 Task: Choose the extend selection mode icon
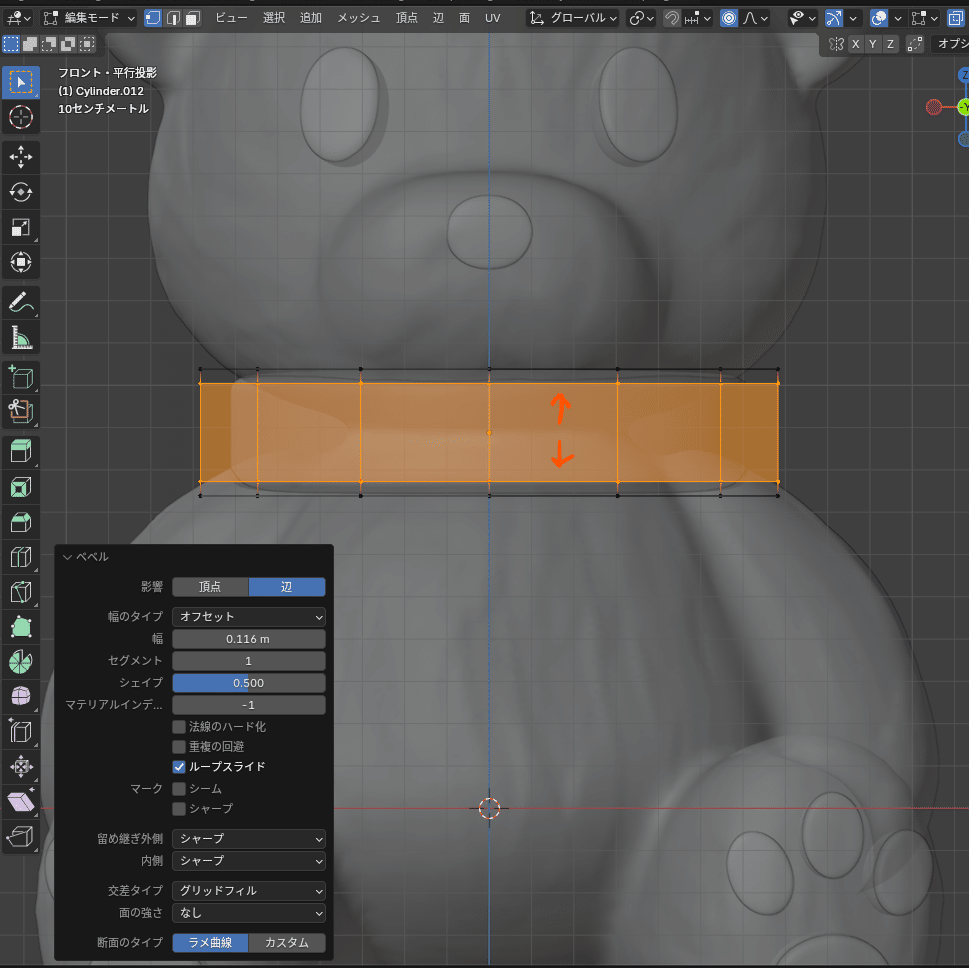(x=30, y=44)
